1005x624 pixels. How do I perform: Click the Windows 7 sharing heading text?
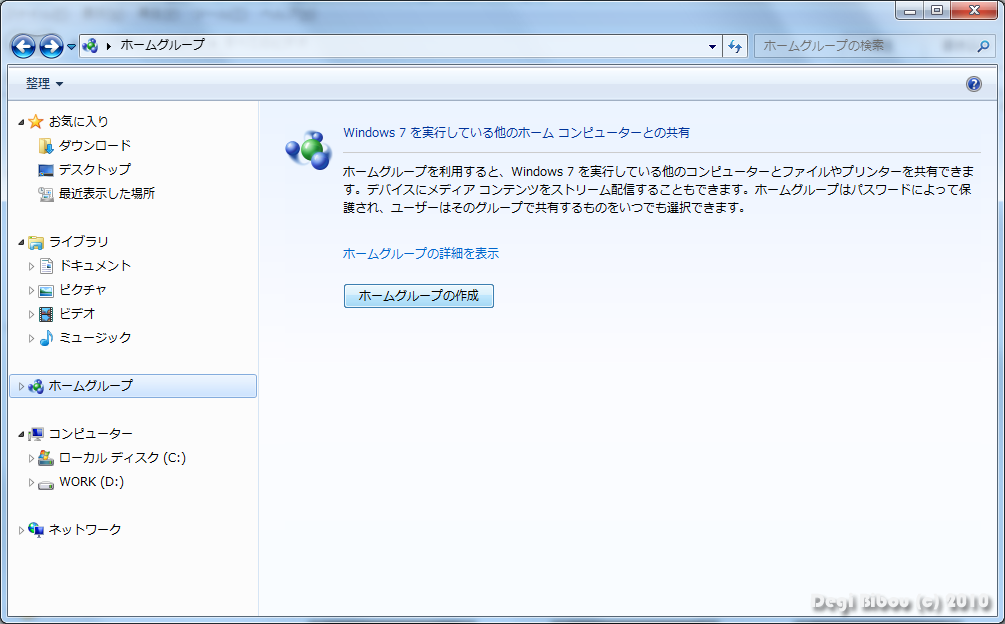(516, 133)
